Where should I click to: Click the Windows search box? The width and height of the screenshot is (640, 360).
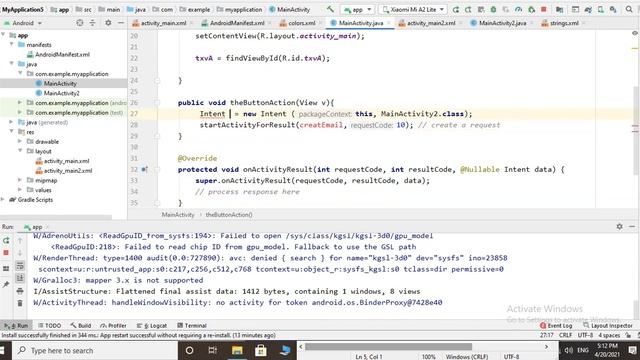point(95,350)
